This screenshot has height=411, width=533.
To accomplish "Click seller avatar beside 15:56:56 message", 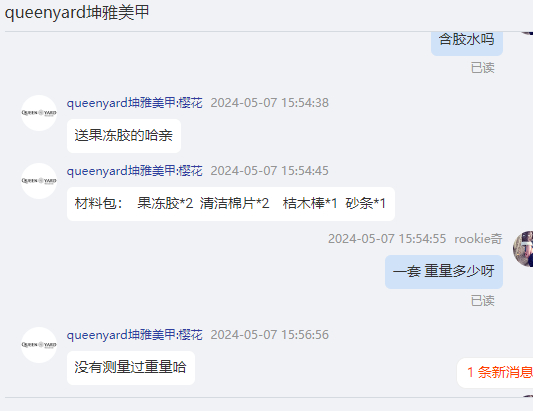I will pos(39,345).
